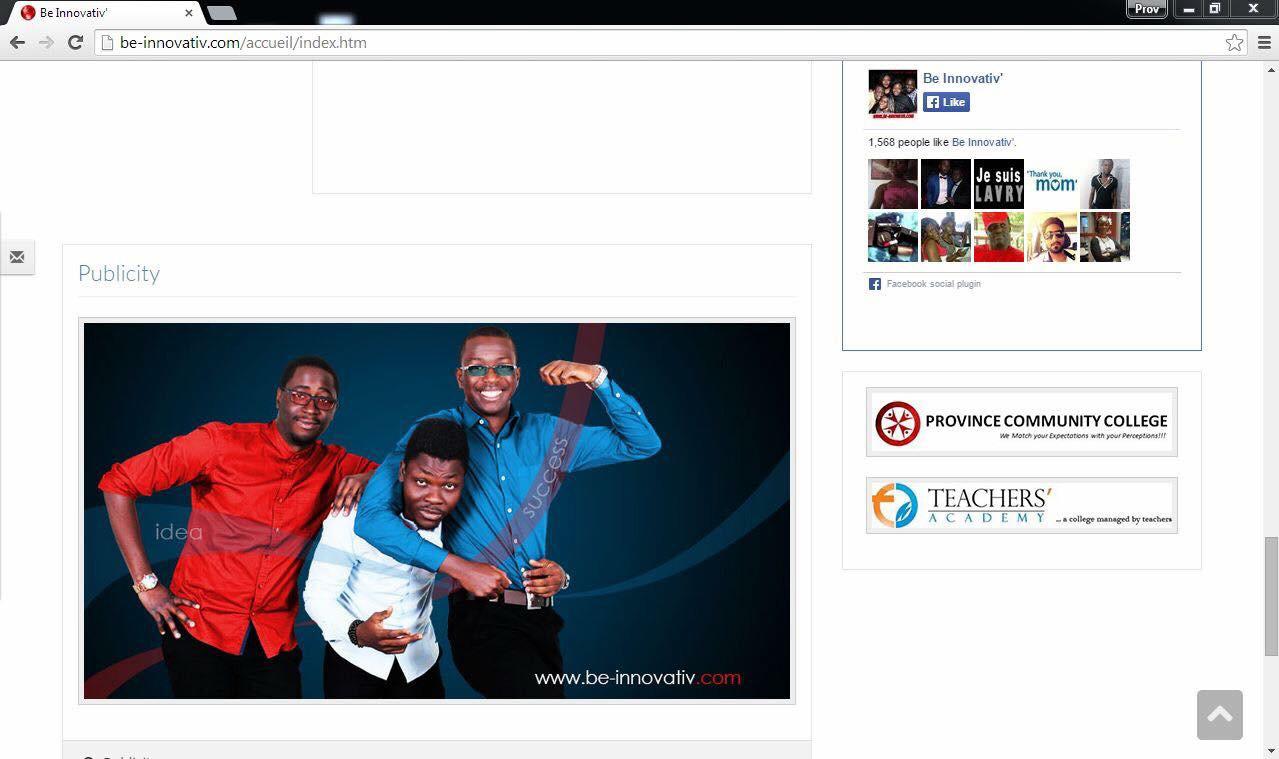Click the page icon in address bar
Image resolution: width=1279 pixels, height=759 pixels.
coord(107,42)
